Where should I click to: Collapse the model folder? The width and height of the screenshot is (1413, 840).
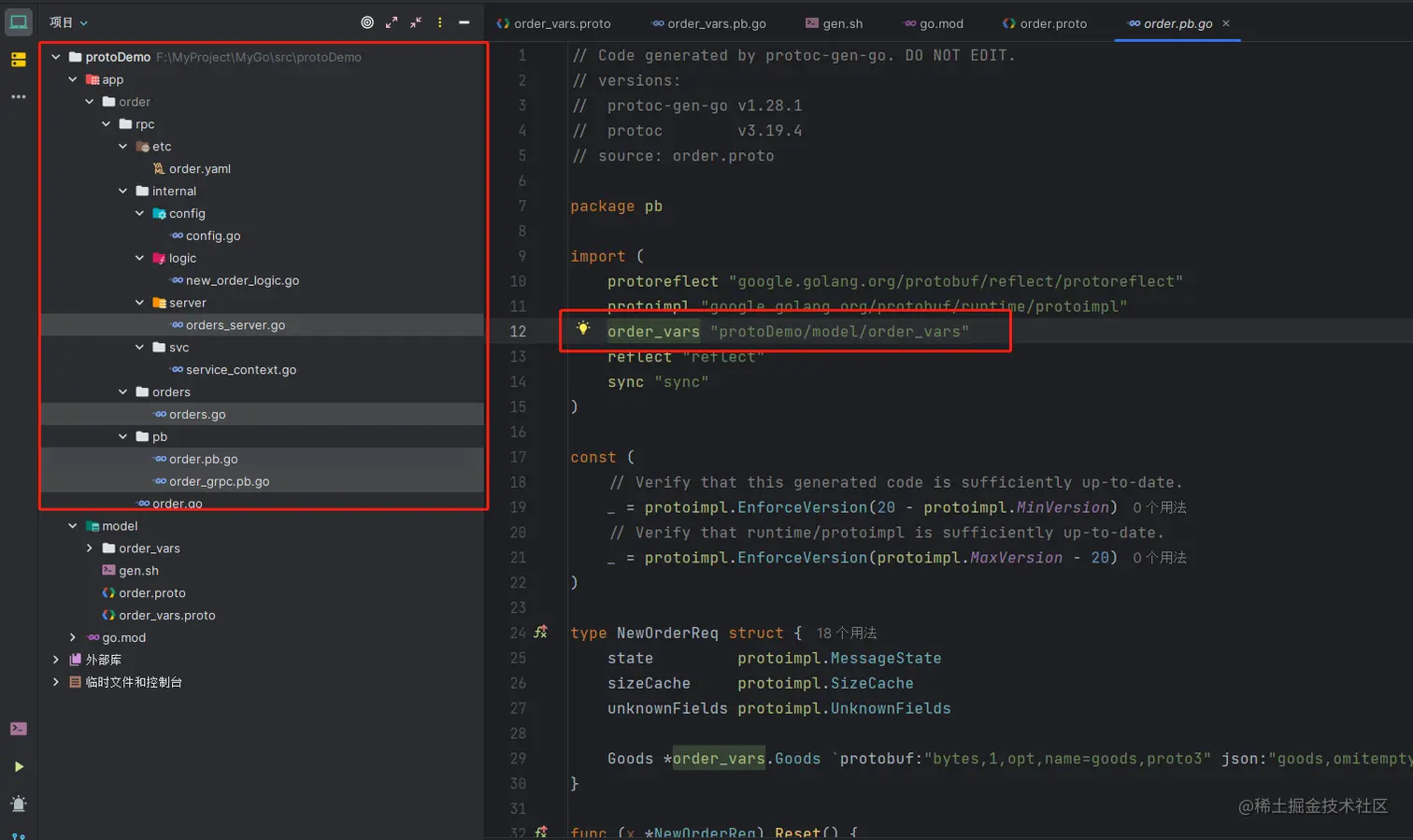73,526
